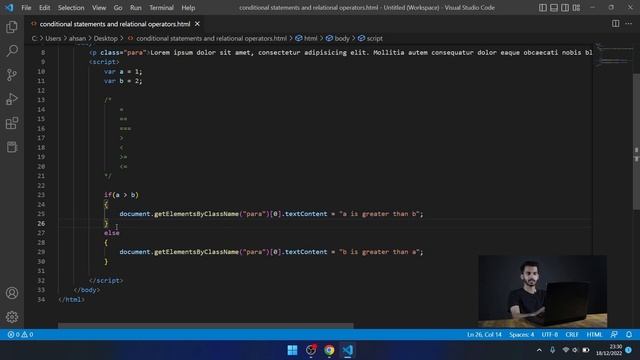The width and height of the screenshot is (640, 360).
Task: Open the Selection menu
Action: tap(71, 8)
